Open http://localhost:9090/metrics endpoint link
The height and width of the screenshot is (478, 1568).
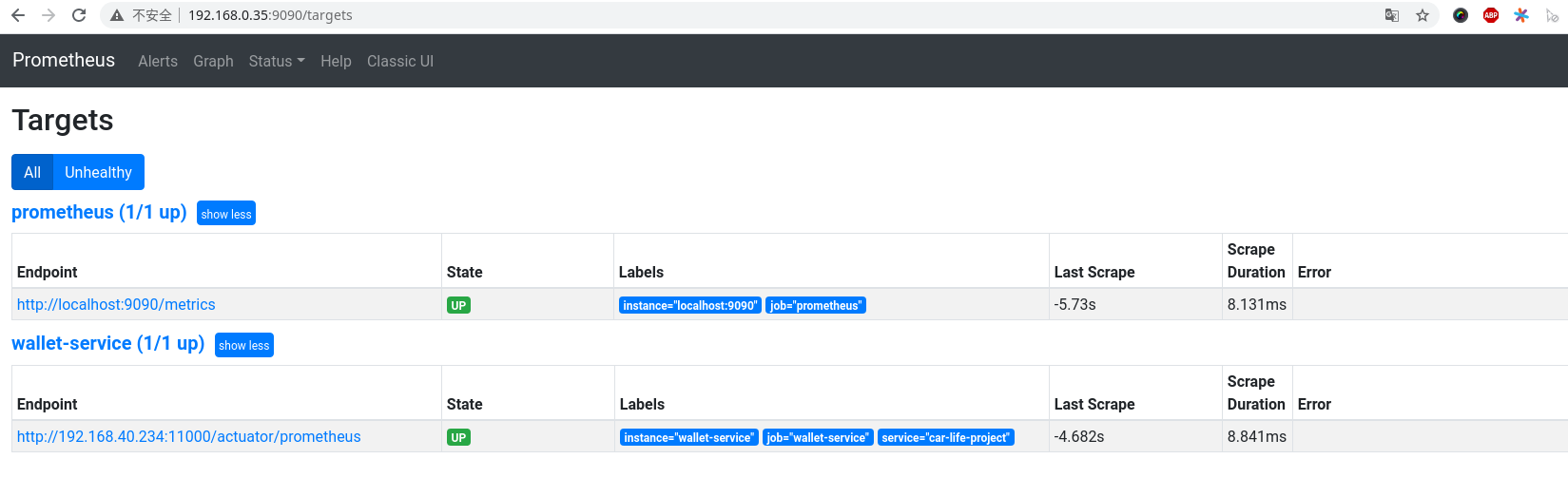[116, 304]
